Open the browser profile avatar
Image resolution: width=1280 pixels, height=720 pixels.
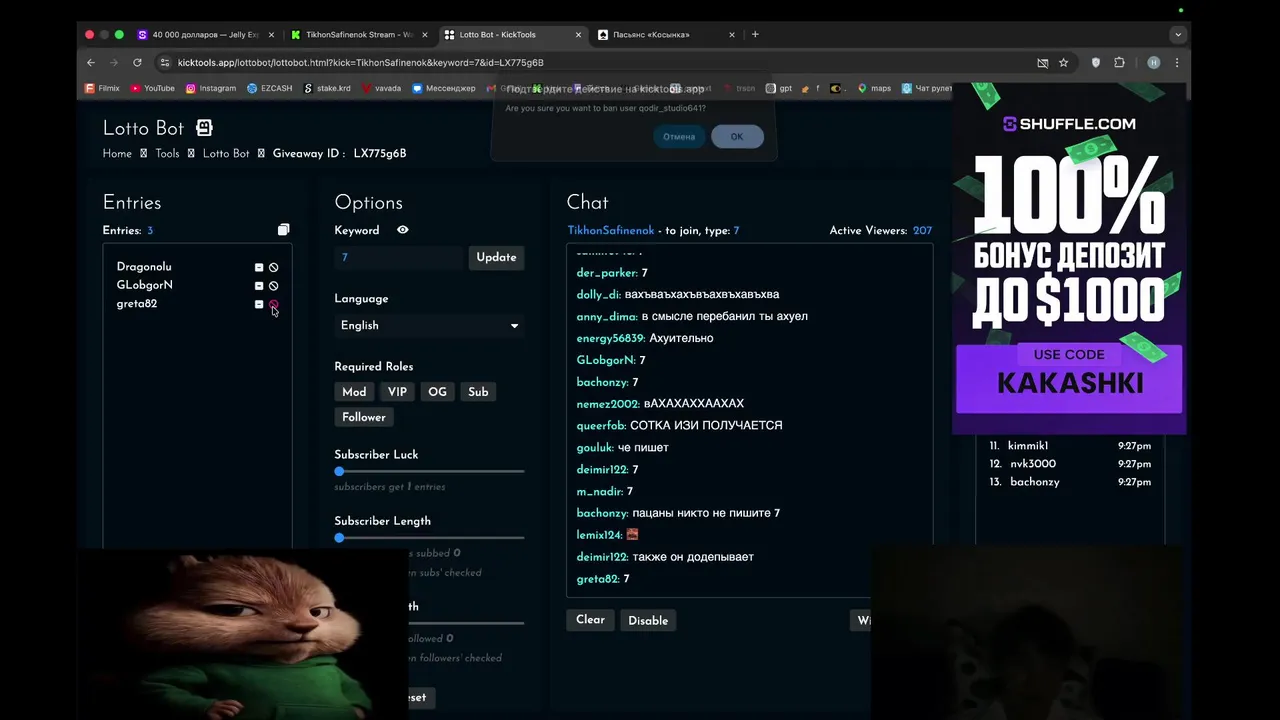coord(1153,62)
